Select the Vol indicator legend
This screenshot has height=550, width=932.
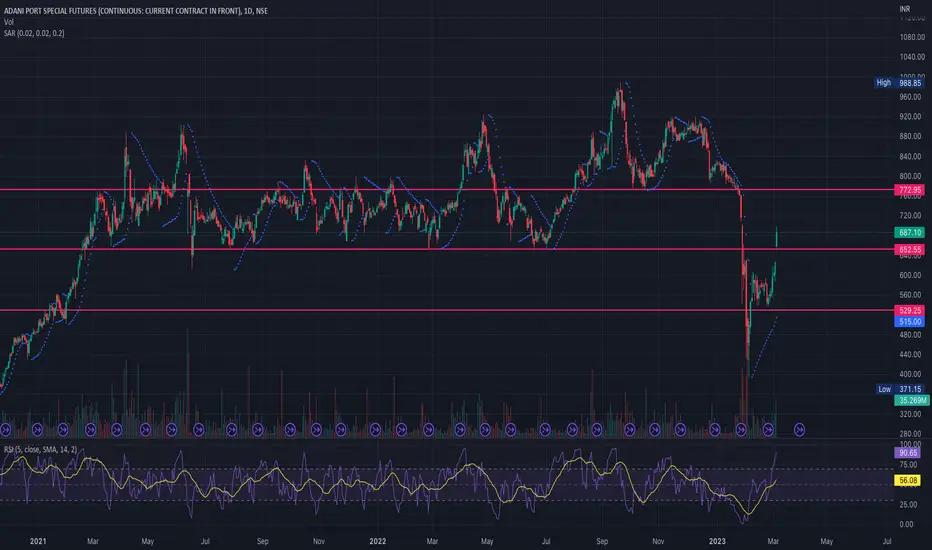[x=9, y=22]
